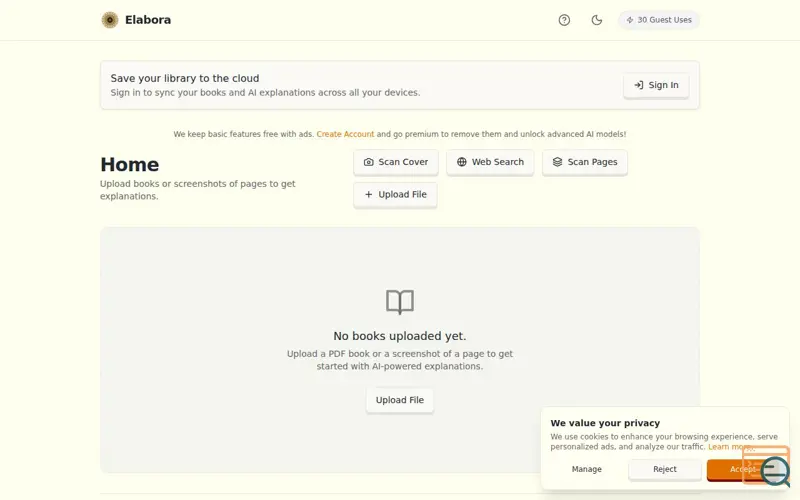Click Upload File in the empty library
Screen dimensions: 800x500
[x=399, y=400]
